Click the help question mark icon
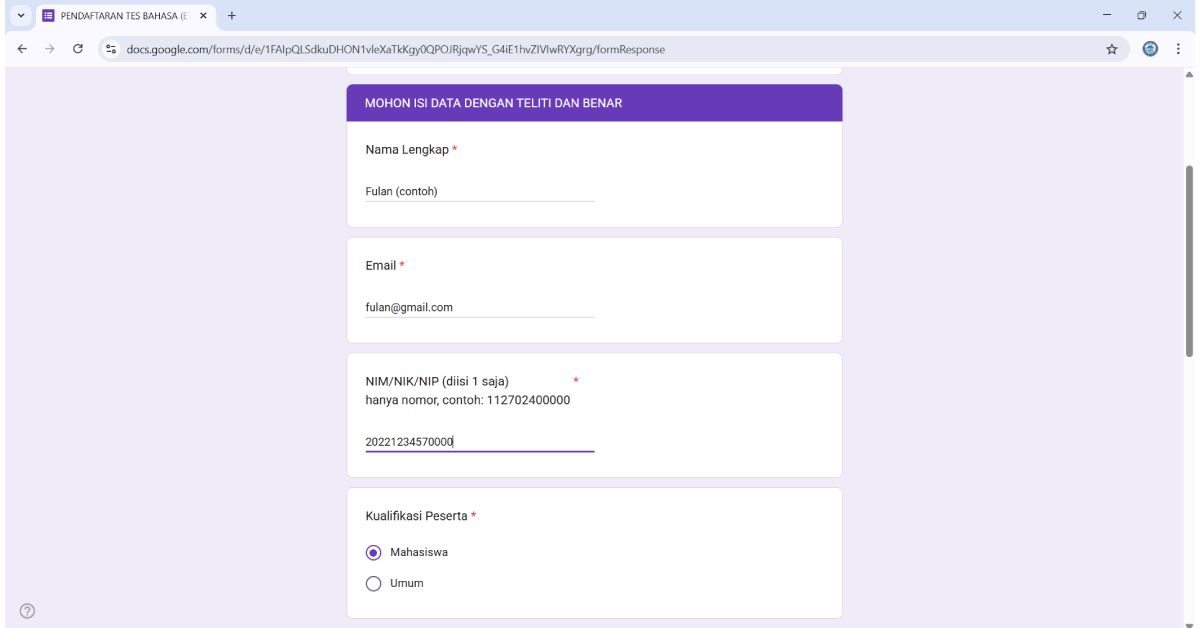1200x628 pixels. point(27,611)
